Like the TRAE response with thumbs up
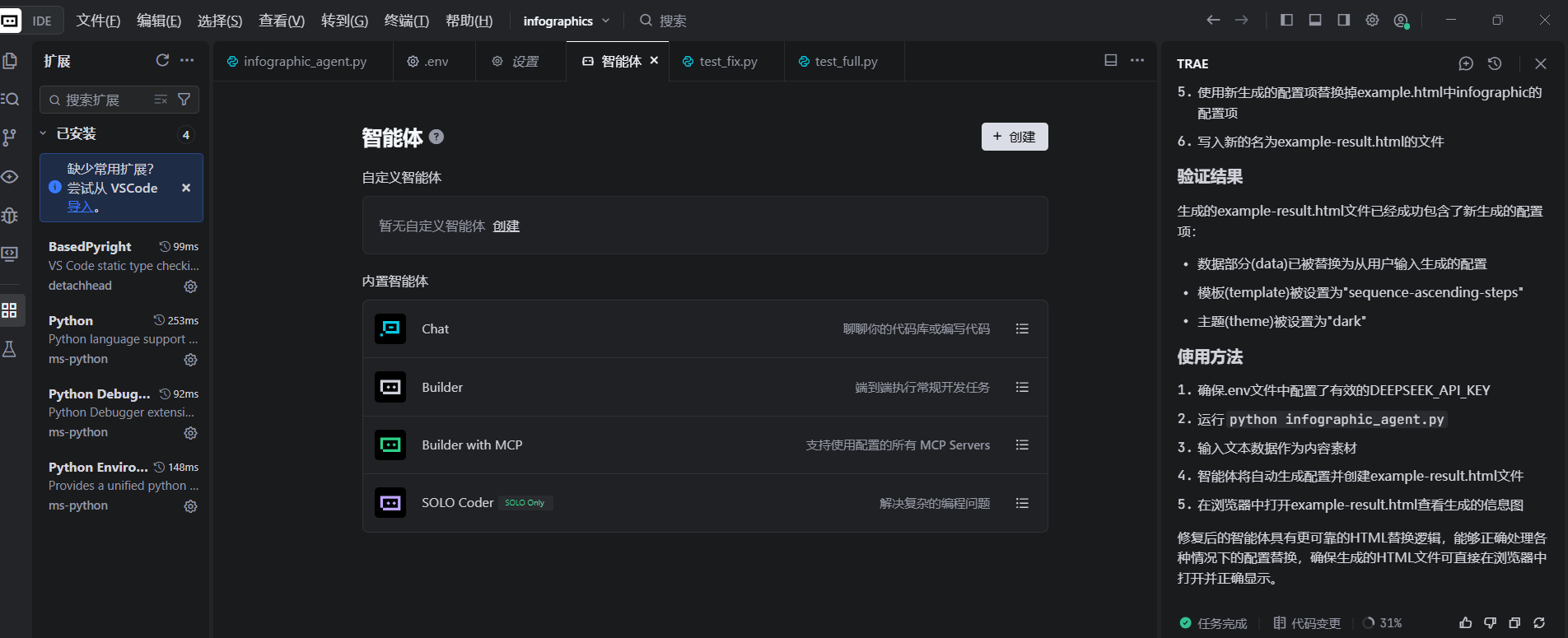This screenshot has width=1568, height=638. [x=1466, y=623]
